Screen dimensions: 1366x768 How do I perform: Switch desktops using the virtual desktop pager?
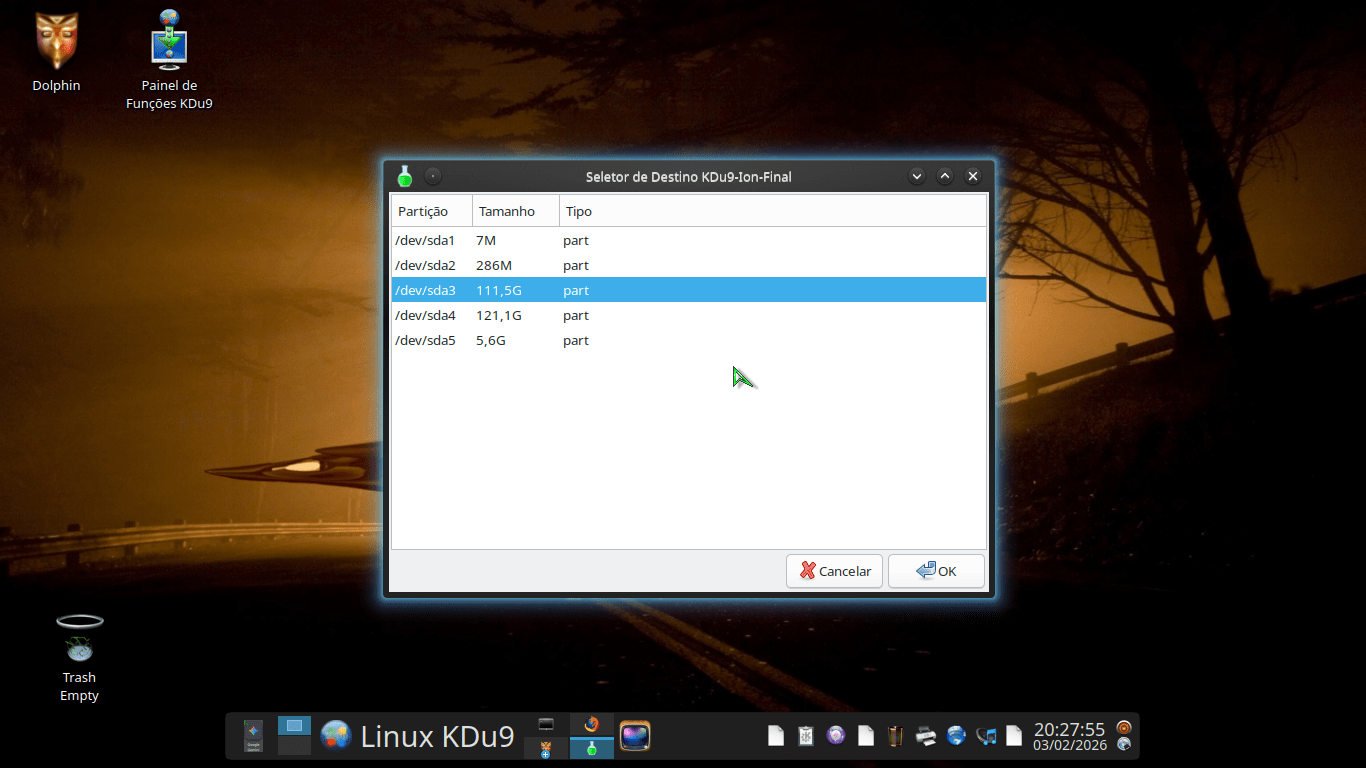(x=294, y=736)
